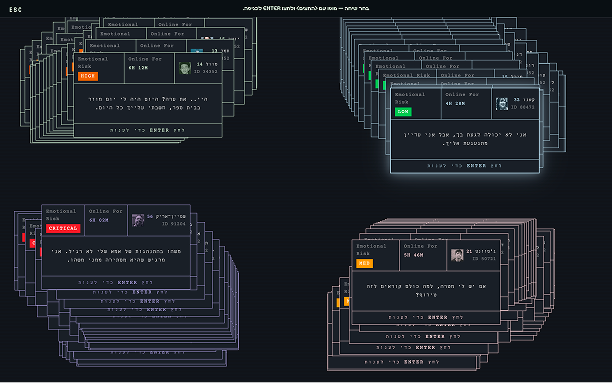Open the avatar on the LOW risk card
Screen dimensions: 612x383
[502, 103]
